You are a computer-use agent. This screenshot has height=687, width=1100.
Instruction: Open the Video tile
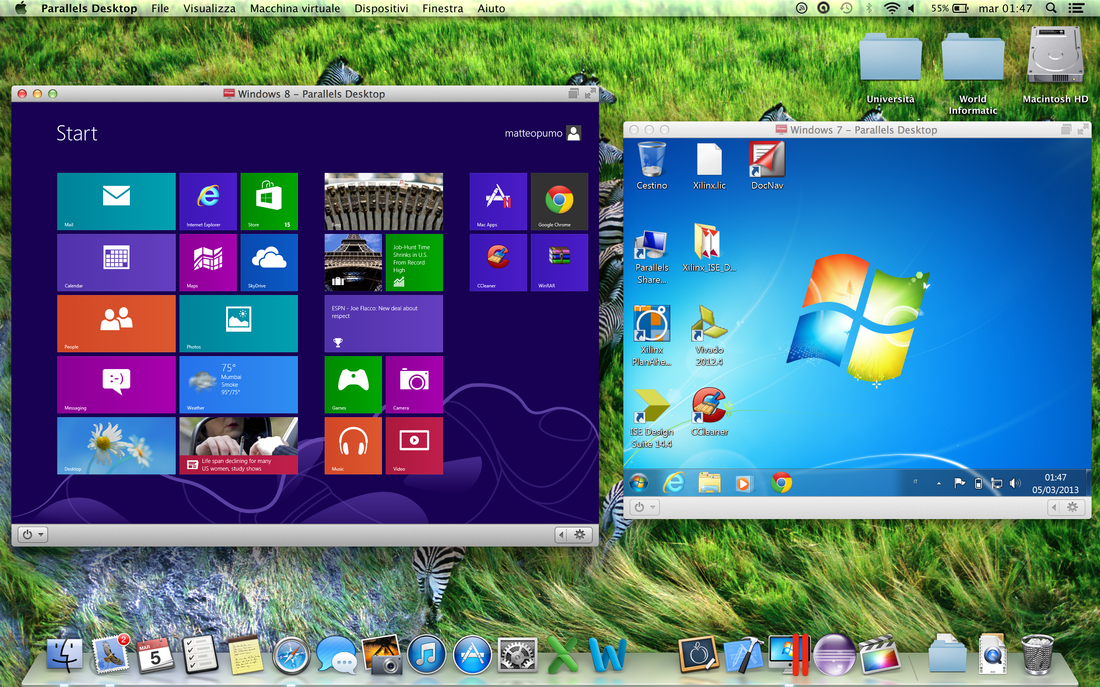click(x=414, y=446)
